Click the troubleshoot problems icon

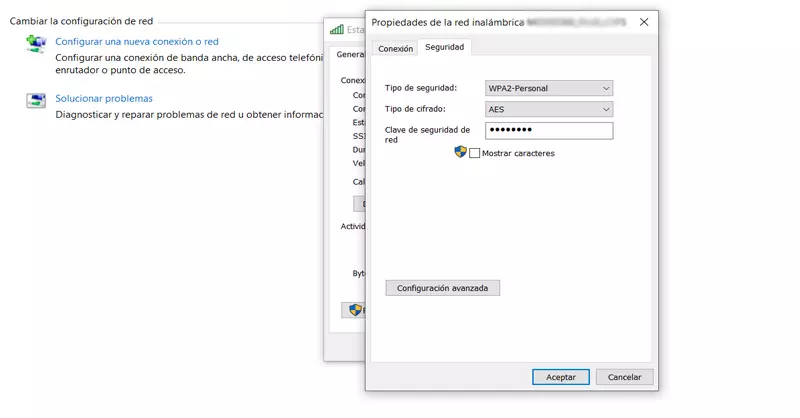(x=36, y=100)
